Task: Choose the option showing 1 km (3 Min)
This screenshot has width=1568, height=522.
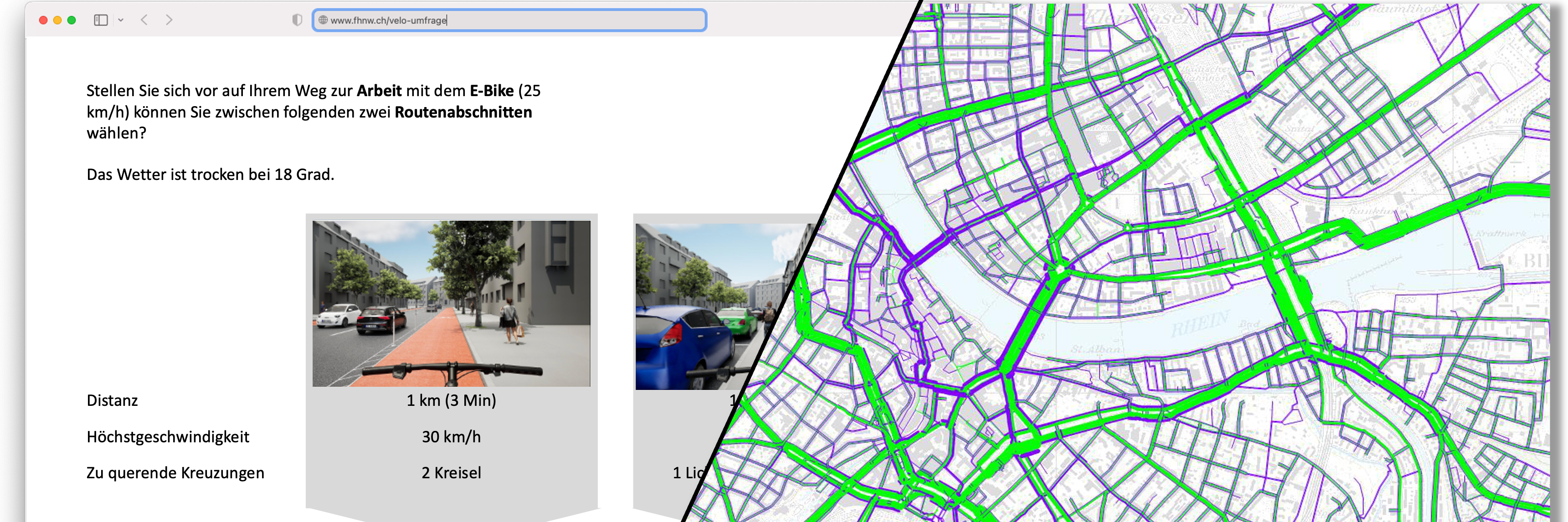Action: (x=451, y=400)
